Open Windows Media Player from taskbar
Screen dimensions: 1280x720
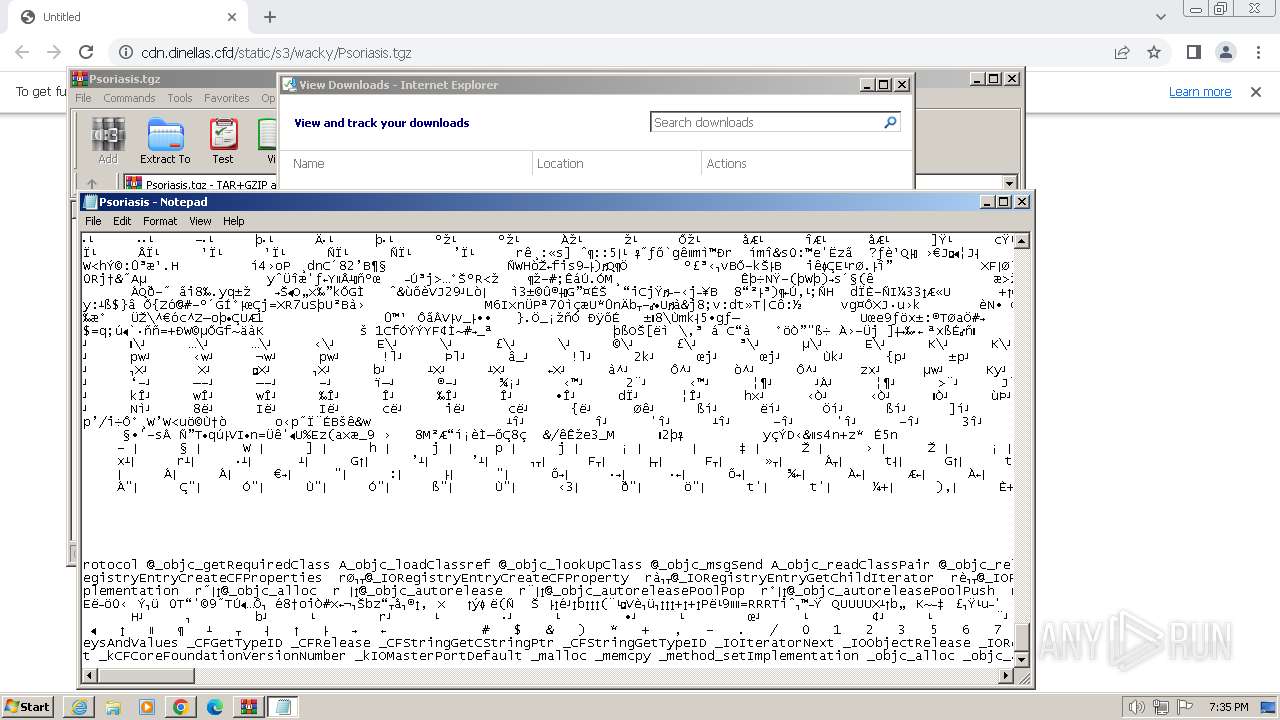tap(147, 707)
